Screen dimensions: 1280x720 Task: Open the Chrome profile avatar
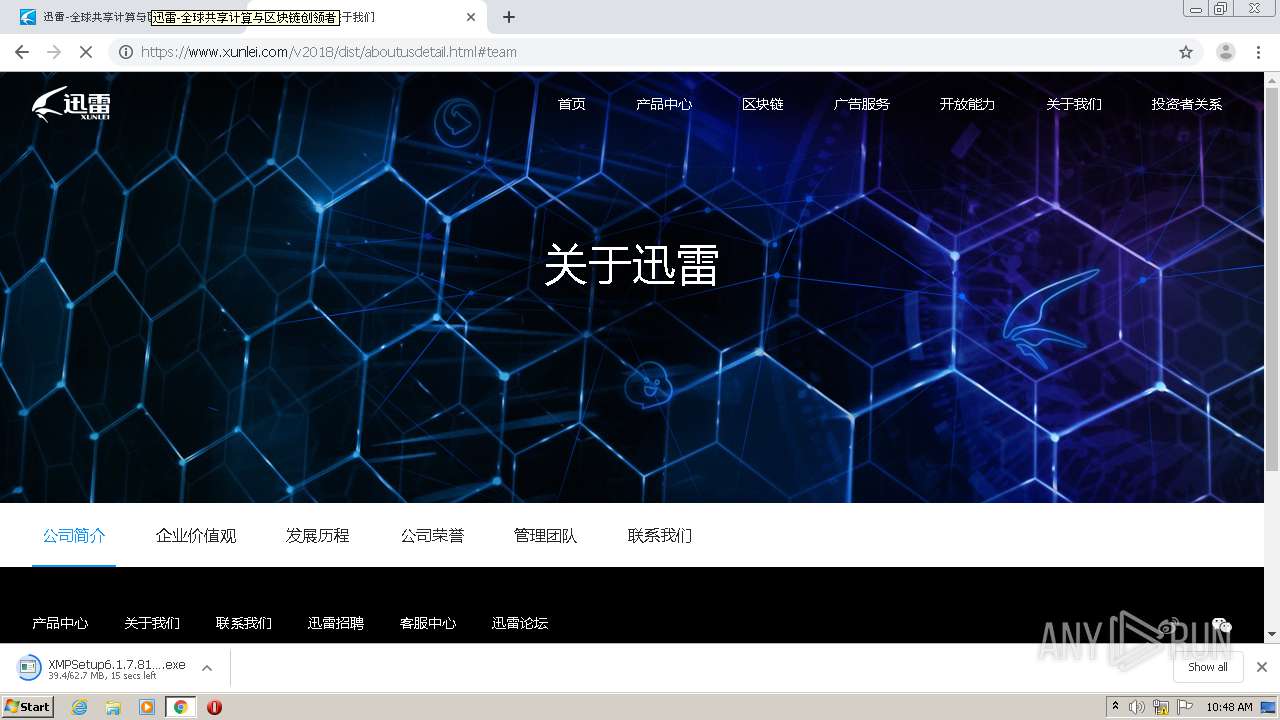[1226, 52]
